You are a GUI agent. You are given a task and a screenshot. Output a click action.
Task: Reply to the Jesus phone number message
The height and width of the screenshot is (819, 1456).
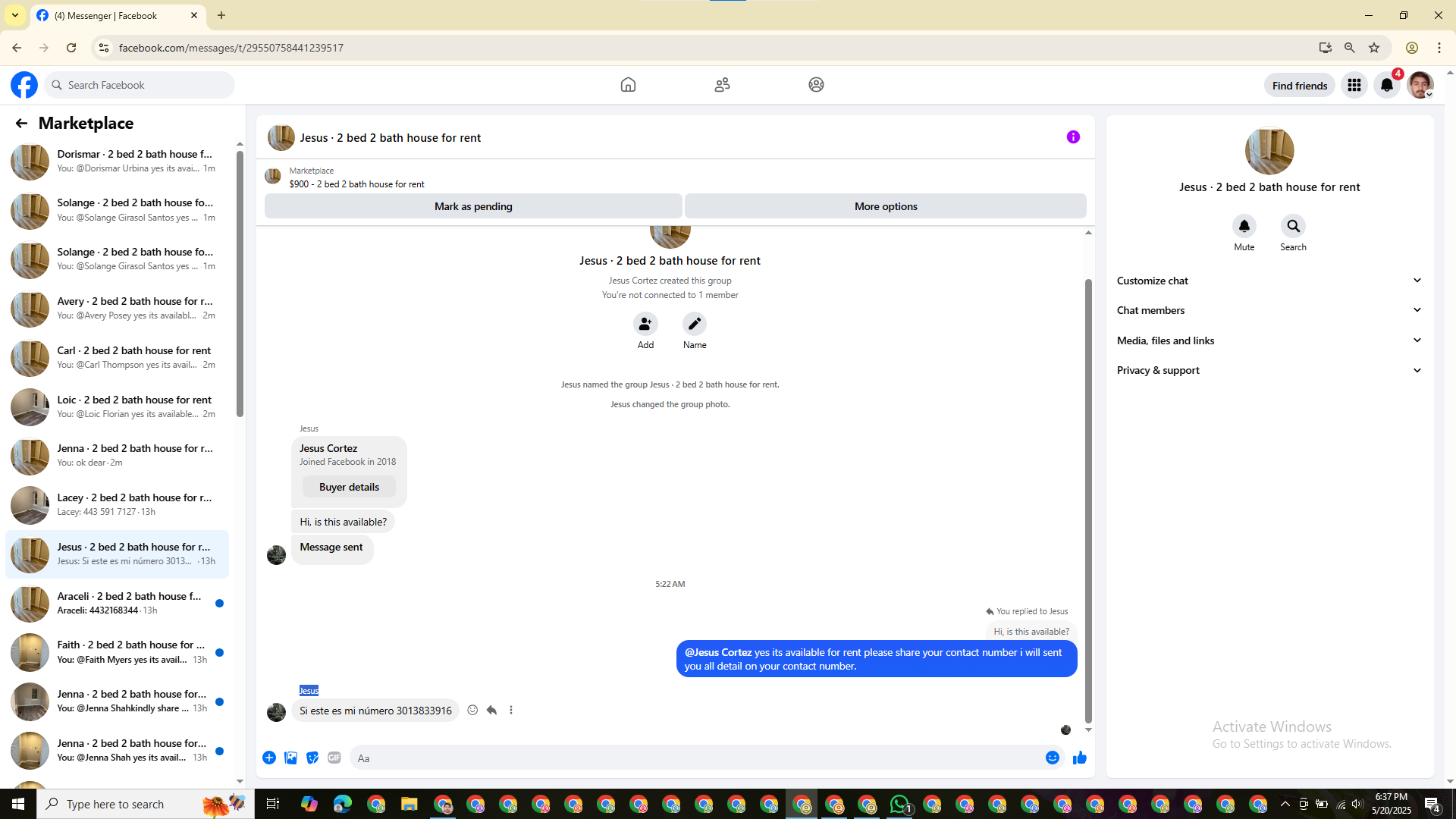[491, 710]
